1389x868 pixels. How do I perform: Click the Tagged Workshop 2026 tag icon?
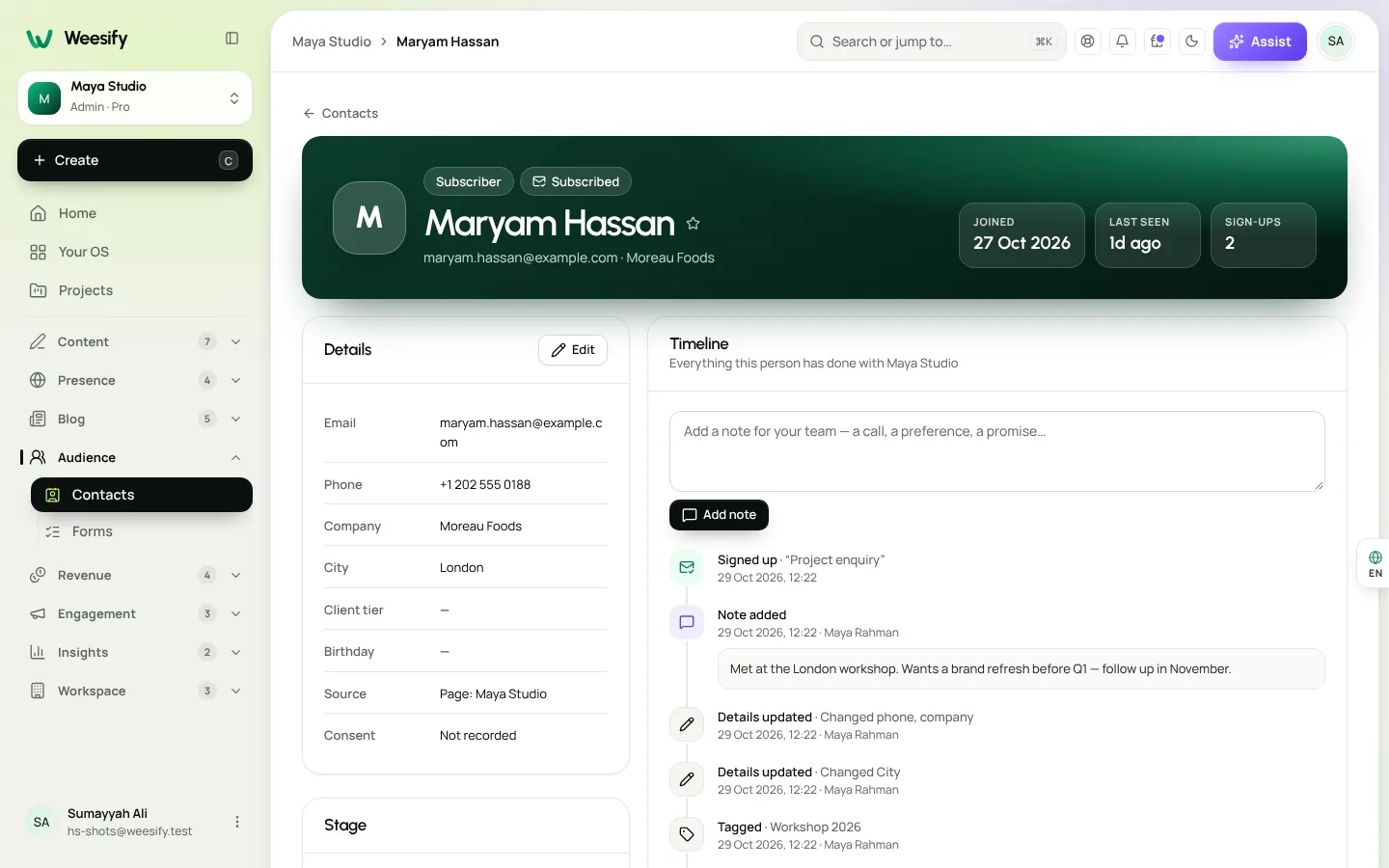click(687, 834)
